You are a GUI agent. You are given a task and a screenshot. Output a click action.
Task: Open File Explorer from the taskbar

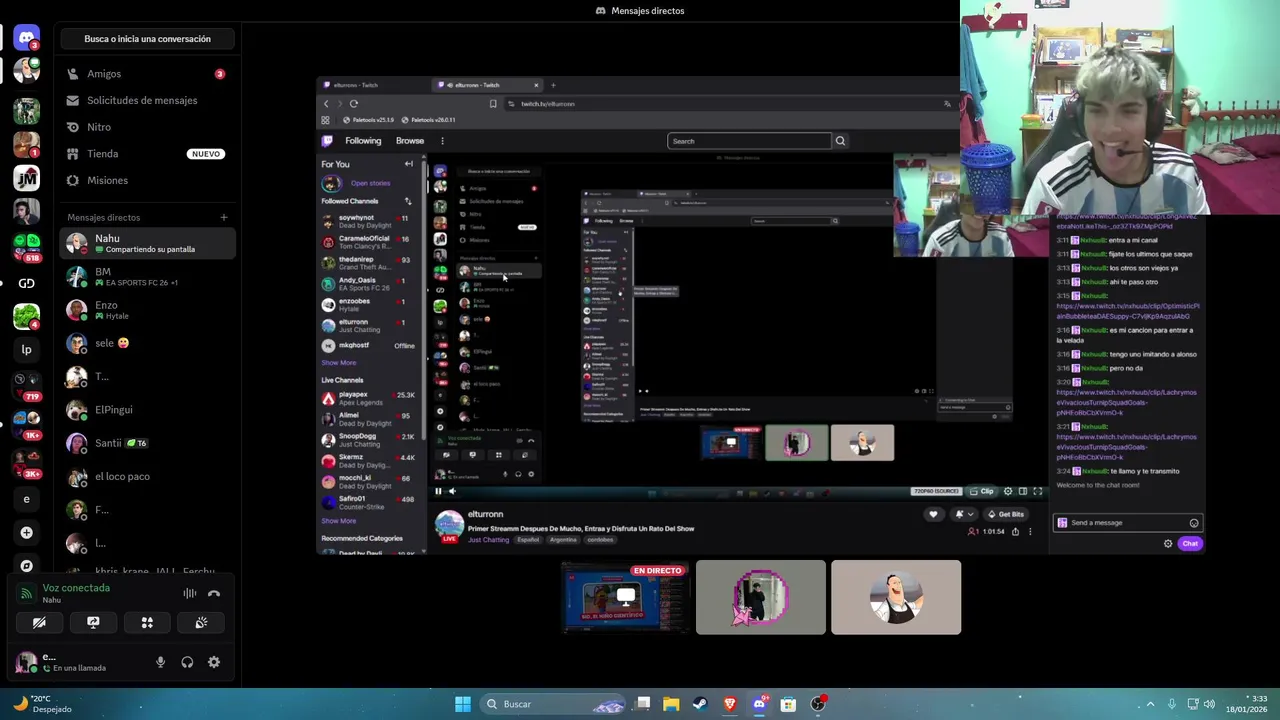click(671, 704)
